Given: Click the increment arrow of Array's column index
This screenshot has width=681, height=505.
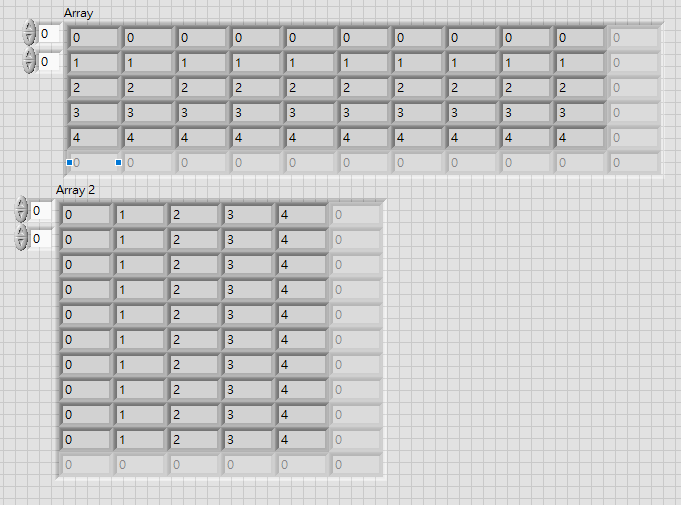Looking at the screenshot, I should 29,55.
